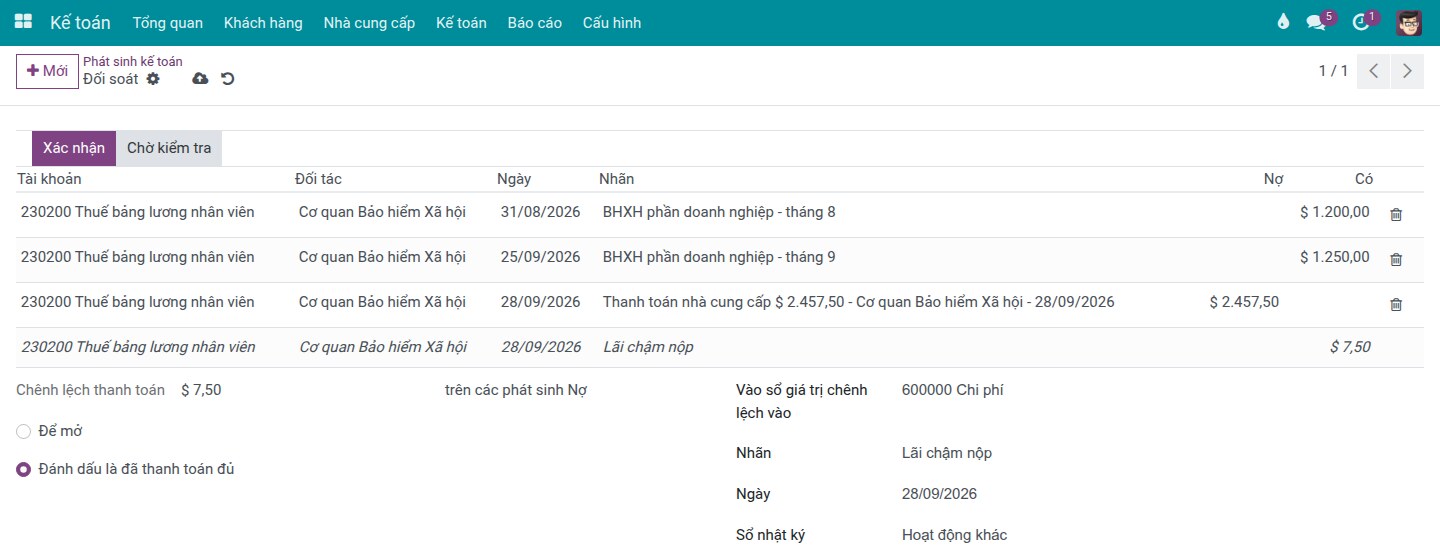Open the Cấu hình menu
The height and width of the screenshot is (560, 1440).
(x=612, y=22)
